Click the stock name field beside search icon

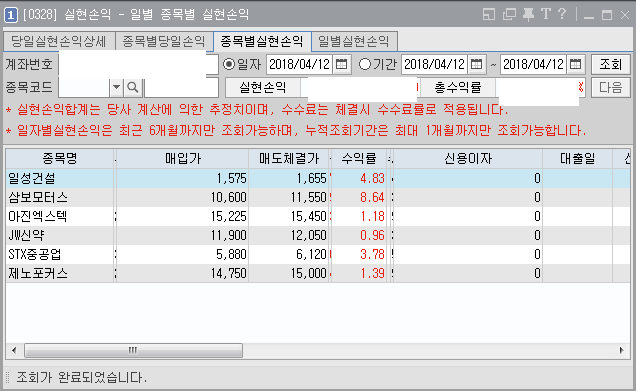pyautogui.click(x=181, y=87)
